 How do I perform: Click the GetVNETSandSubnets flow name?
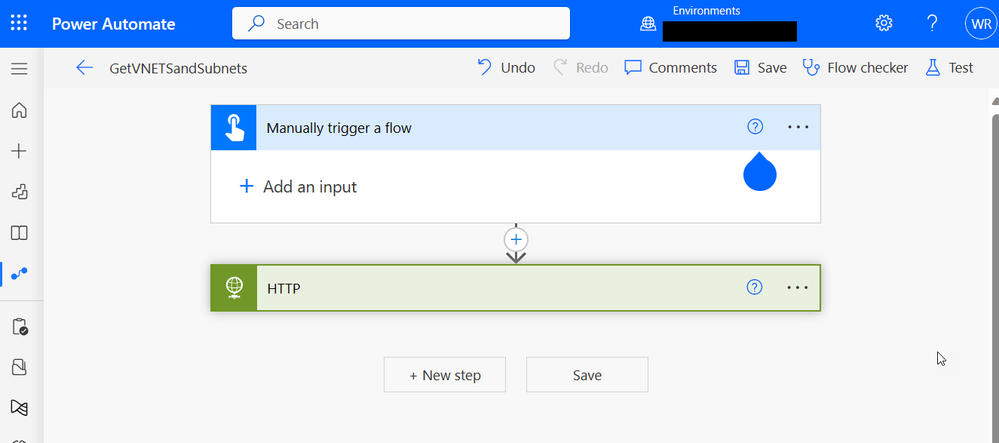178,68
